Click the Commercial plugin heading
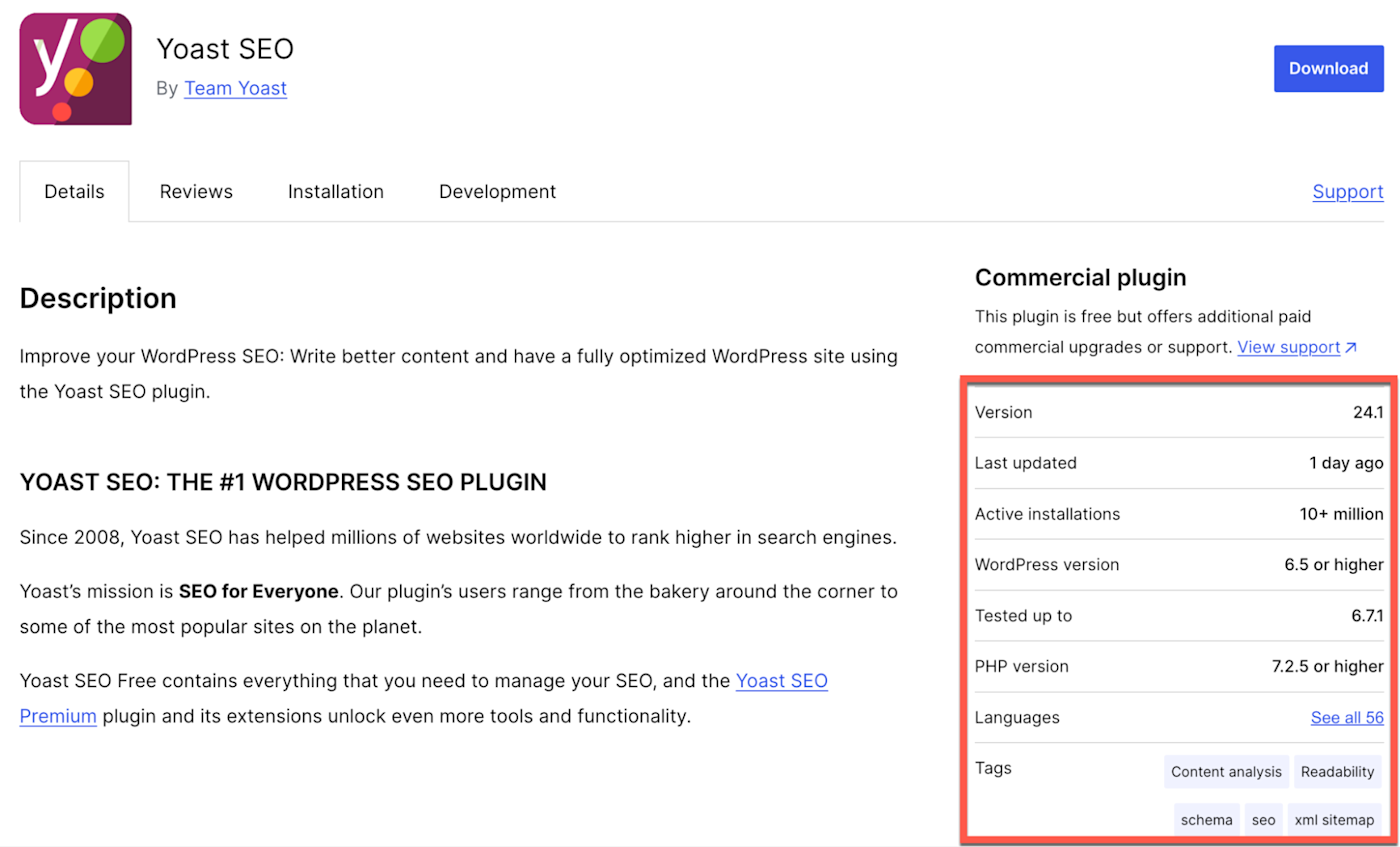This screenshot has width=1400, height=847. coord(1081,278)
